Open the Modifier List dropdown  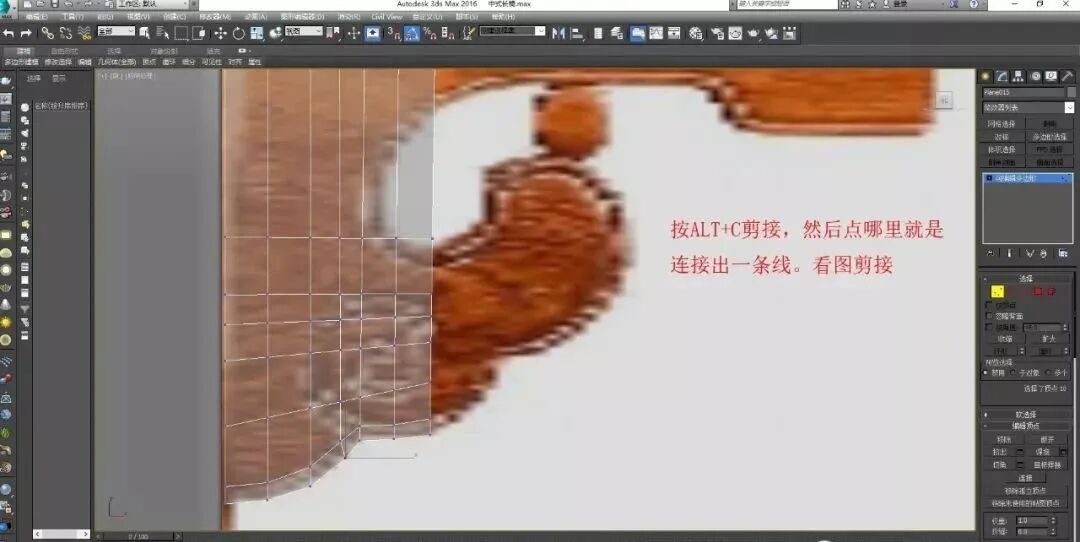[x=1027, y=107]
